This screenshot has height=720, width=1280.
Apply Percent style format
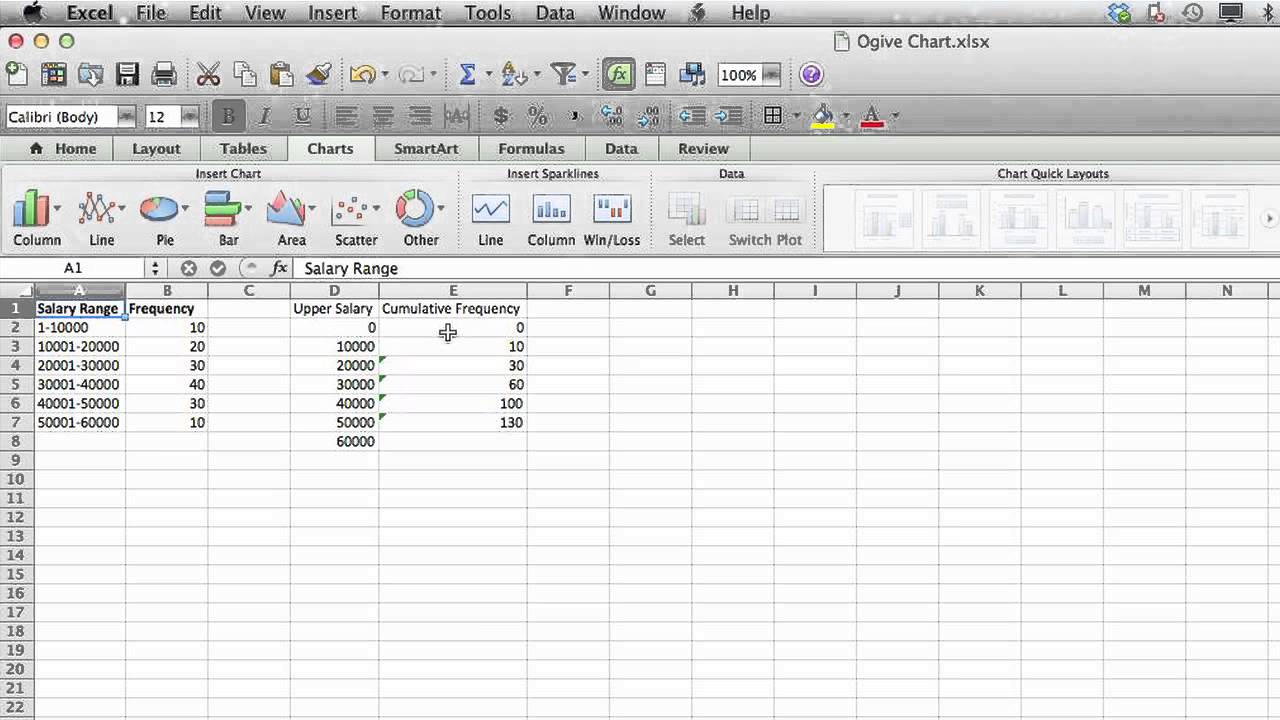[538, 117]
